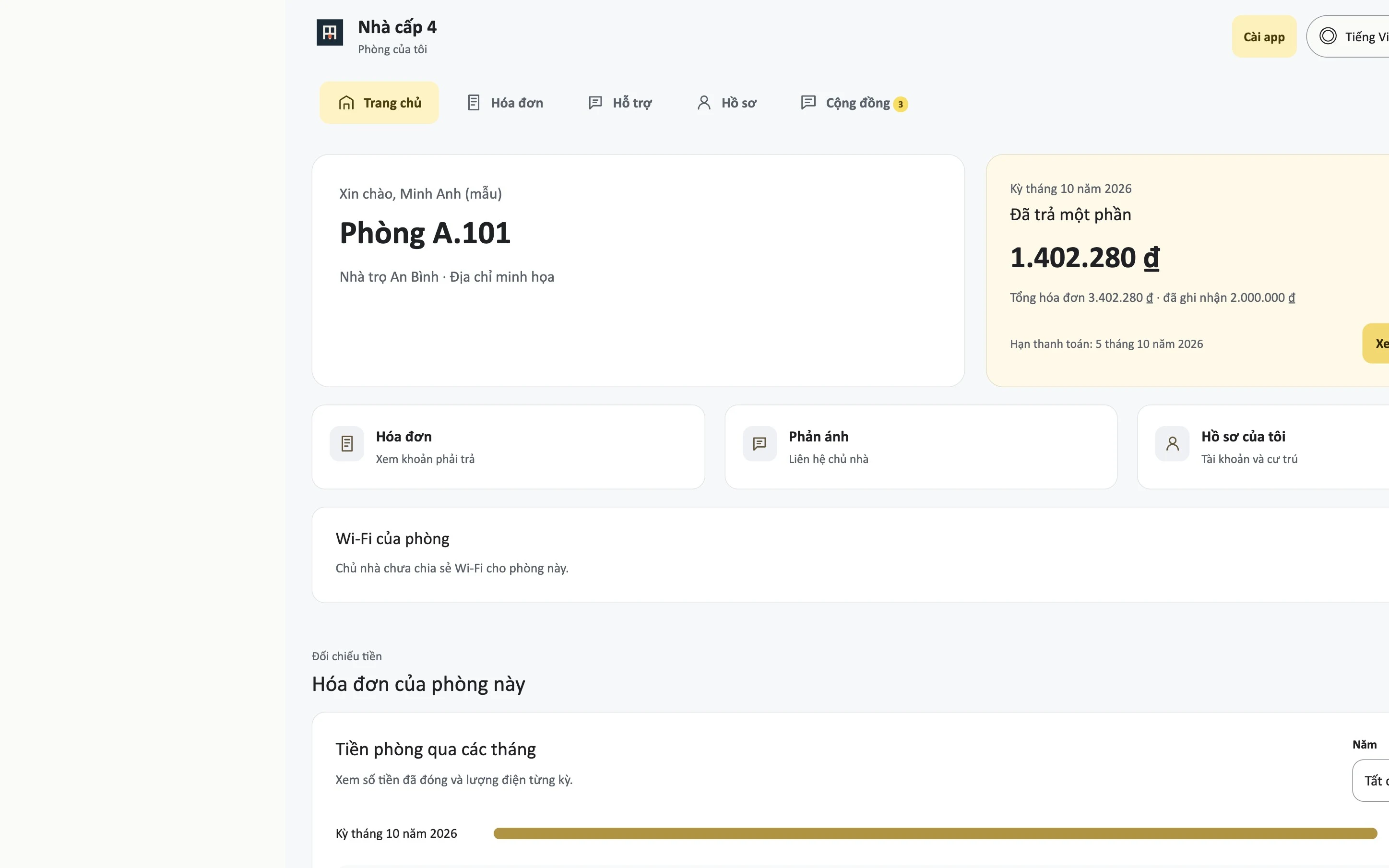The image size is (1389, 868).
Task: Click the Tổng hóa đơn 3.402.280 đ line
Action: [1152, 297]
